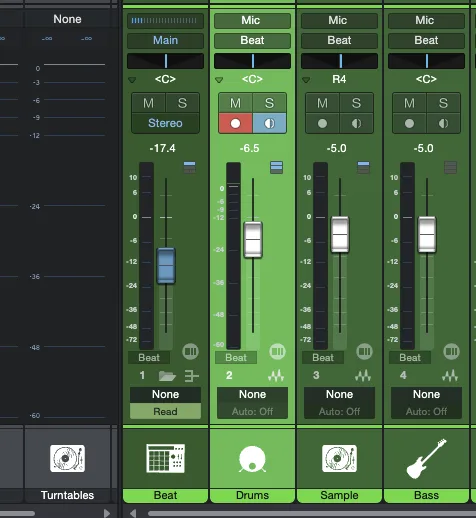This screenshot has width=476, height=518.
Task: Open channel editor button on Beat channel 1
Action: [190, 351]
